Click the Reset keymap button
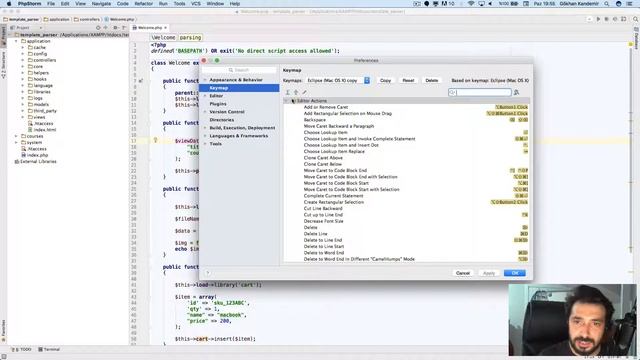Screen dimensions: 640x360 (408, 80)
